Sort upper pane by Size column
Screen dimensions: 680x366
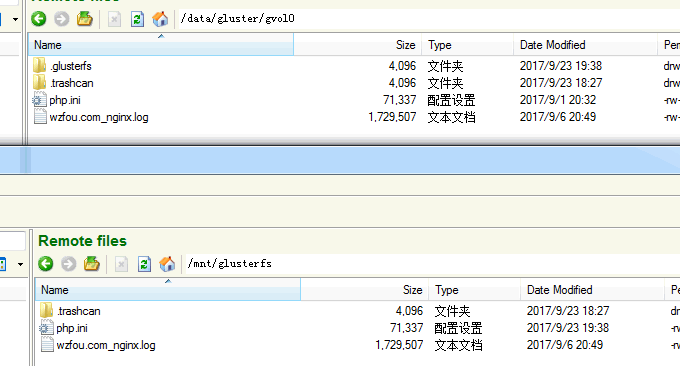click(x=357, y=45)
